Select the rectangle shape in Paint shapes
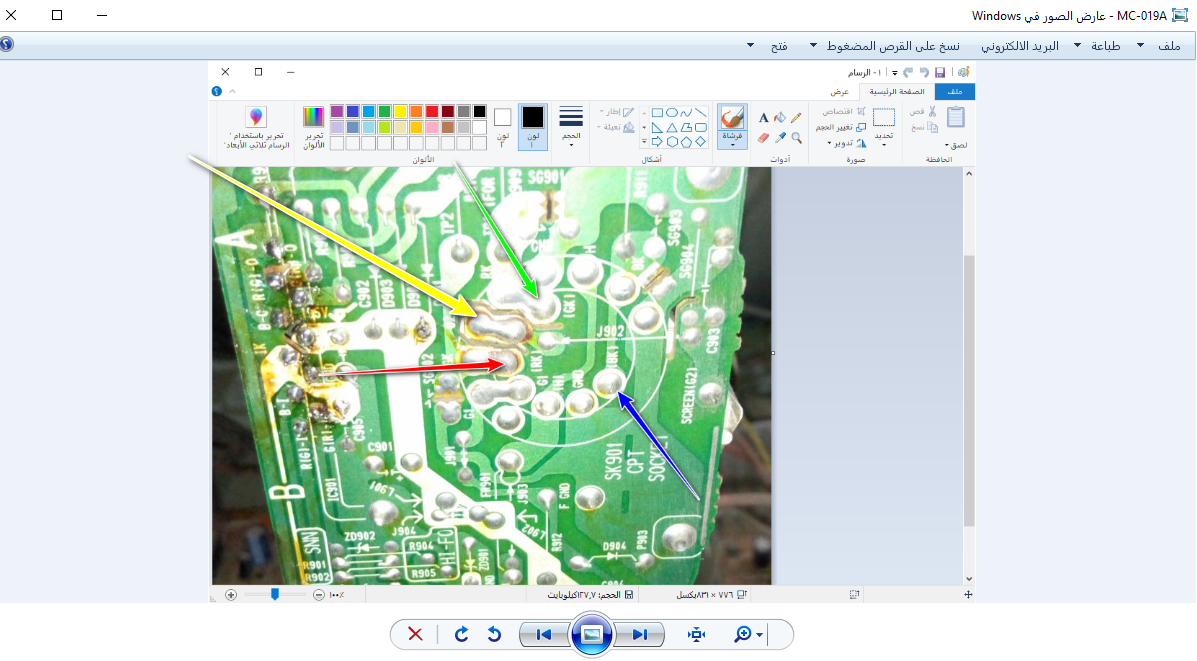The height and width of the screenshot is (661, 1197). (x=657, y=112)
